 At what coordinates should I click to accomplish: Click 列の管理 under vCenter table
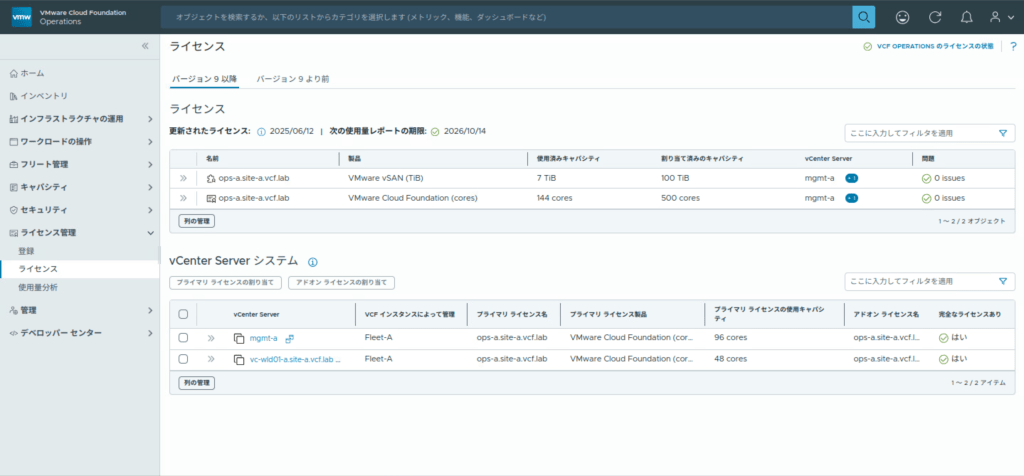197,383
